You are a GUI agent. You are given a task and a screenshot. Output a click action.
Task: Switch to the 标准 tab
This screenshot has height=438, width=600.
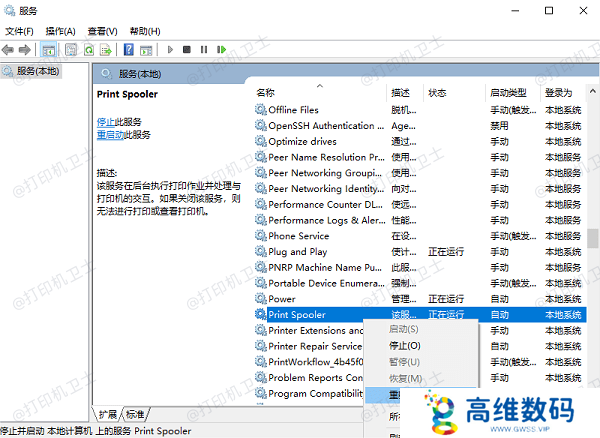click(135, 414)
